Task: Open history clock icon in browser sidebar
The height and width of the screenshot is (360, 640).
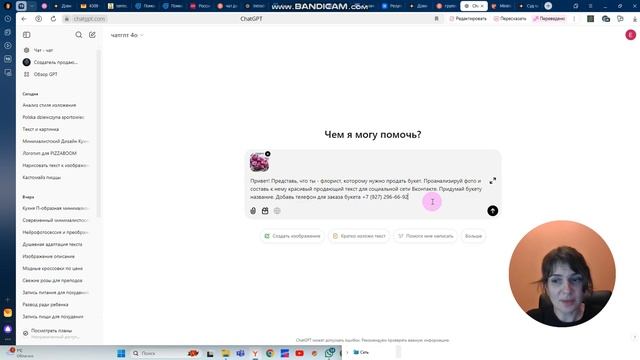Action: click(x=8, y=19)
